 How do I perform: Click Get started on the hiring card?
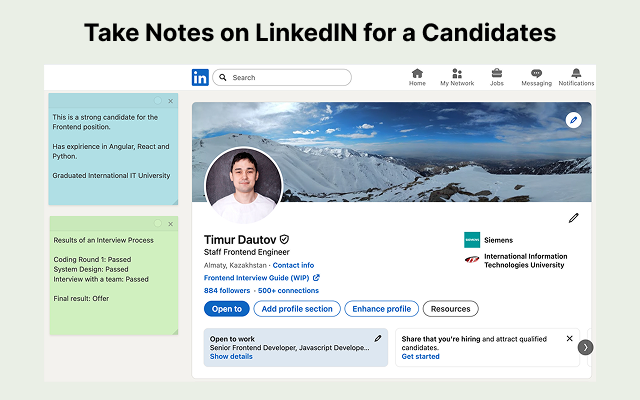point(420,356)
